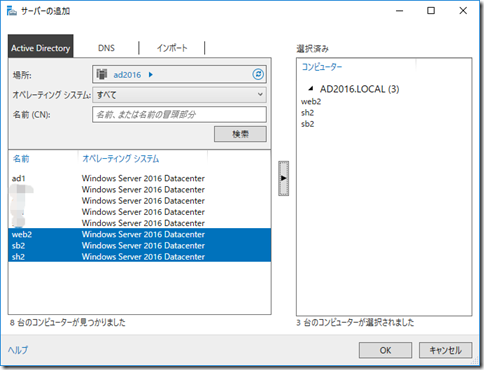Select sh2 in the selected computers list
The height and width of the screenshot is (370, 484).
[x=307, y=113]
